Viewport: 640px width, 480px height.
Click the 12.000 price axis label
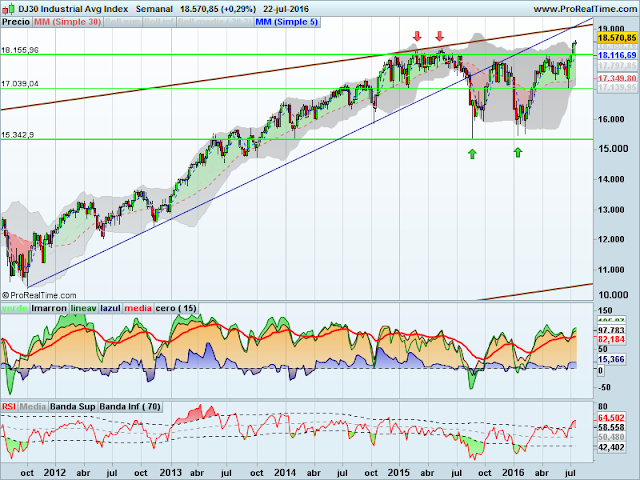(x=611, y=239)
